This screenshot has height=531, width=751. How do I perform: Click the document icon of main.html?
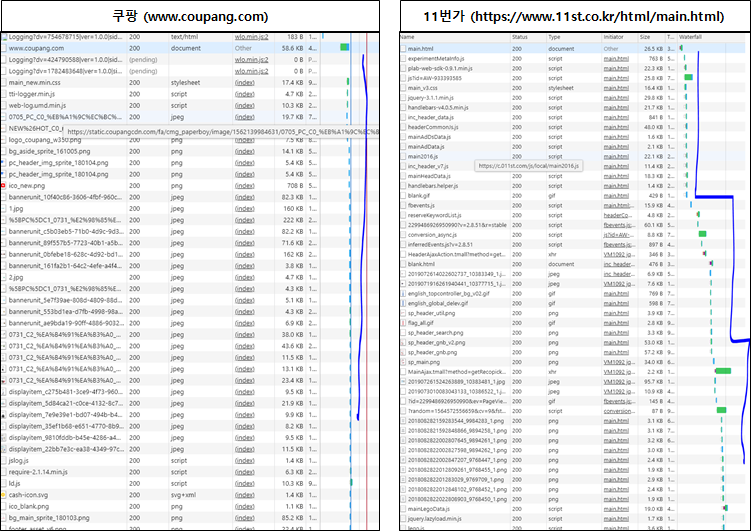click(x=403, y=48)
